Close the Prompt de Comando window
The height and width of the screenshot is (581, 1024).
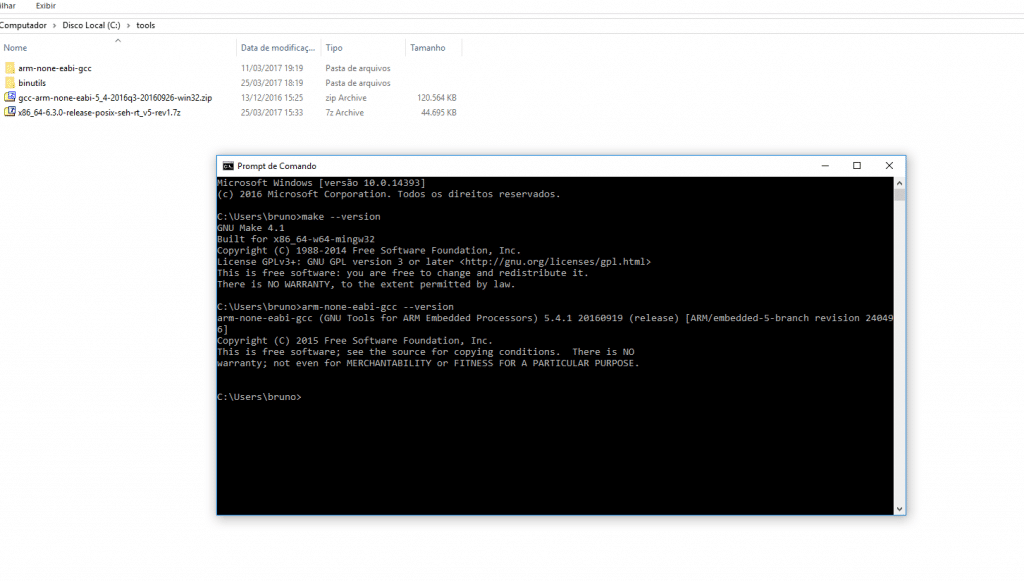pos(889,166)
